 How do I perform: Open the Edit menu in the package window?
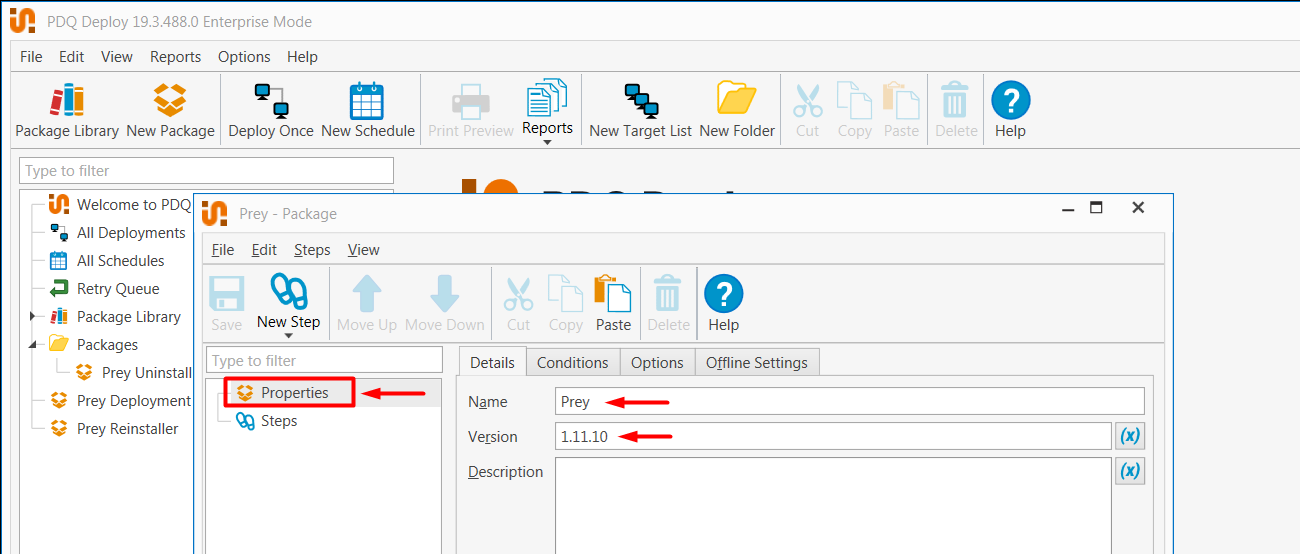tap(264, 250)
